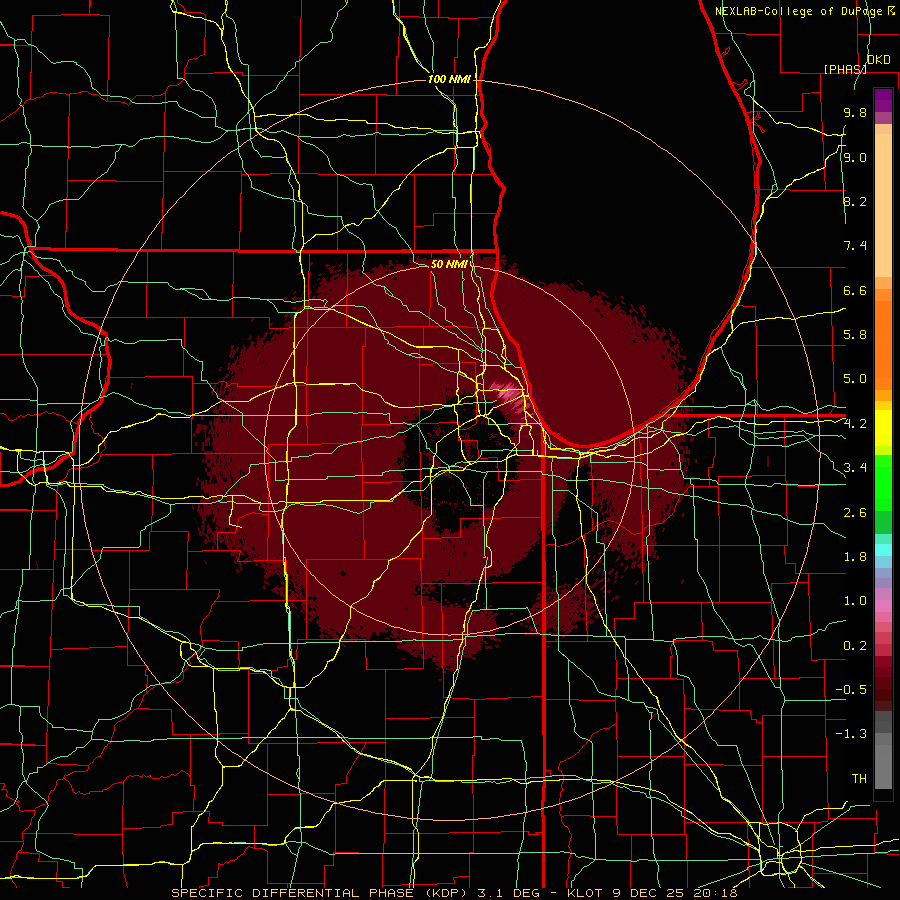Image resolution: width=900 pixels, height=900 pixels.
Task: Click the orange segment of the color bar
Action: [883, 344]
